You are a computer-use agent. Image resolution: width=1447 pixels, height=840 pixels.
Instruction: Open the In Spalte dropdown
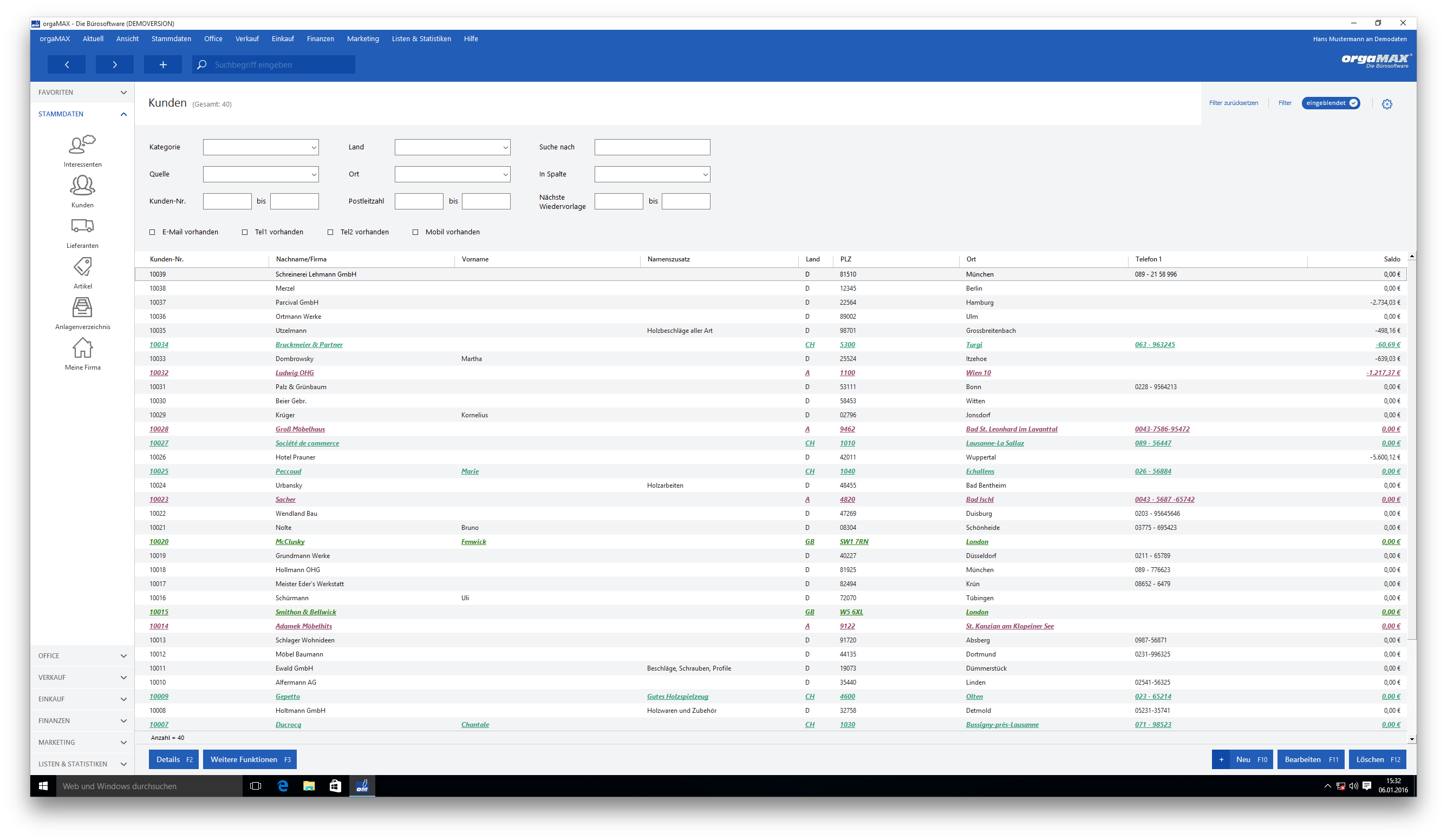click(x=653, y=174)
